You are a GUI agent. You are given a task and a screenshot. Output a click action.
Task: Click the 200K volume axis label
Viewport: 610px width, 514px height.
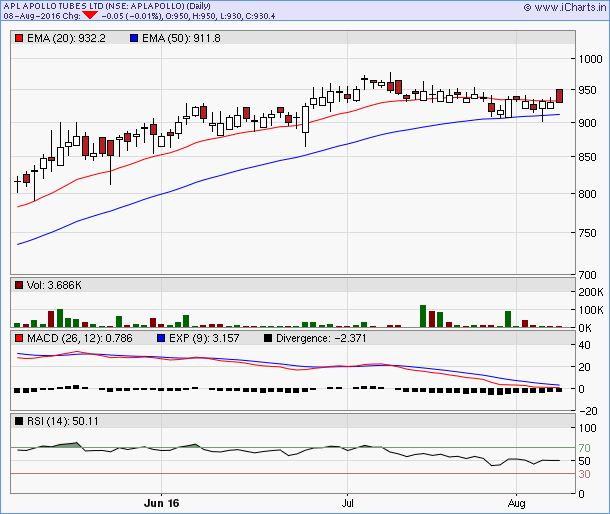(x=591, y=292)
